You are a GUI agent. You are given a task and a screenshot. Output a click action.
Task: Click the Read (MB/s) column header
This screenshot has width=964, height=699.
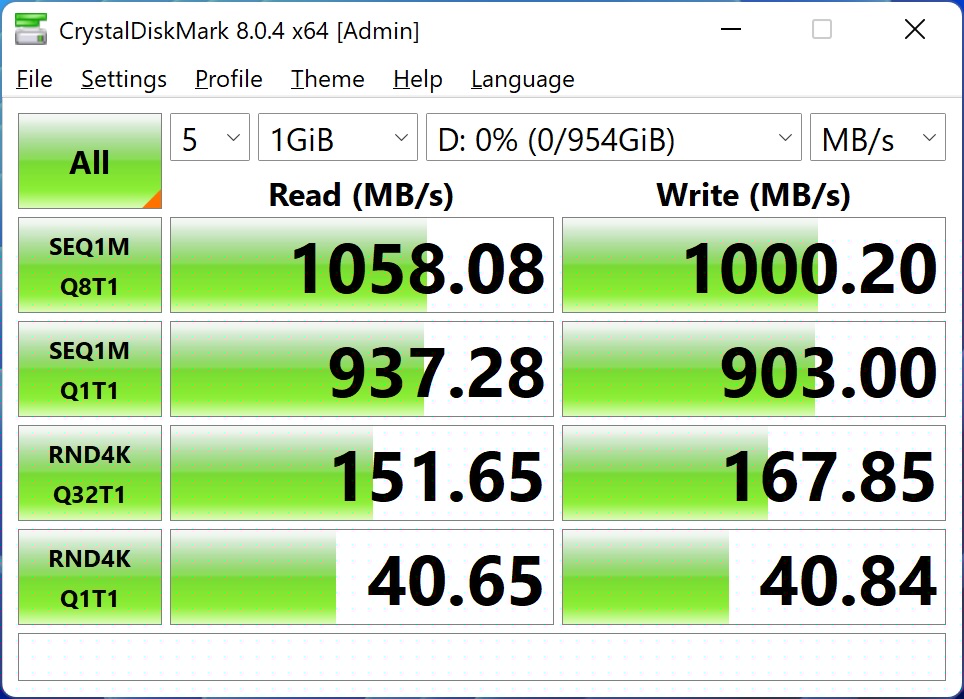(362, 195)
